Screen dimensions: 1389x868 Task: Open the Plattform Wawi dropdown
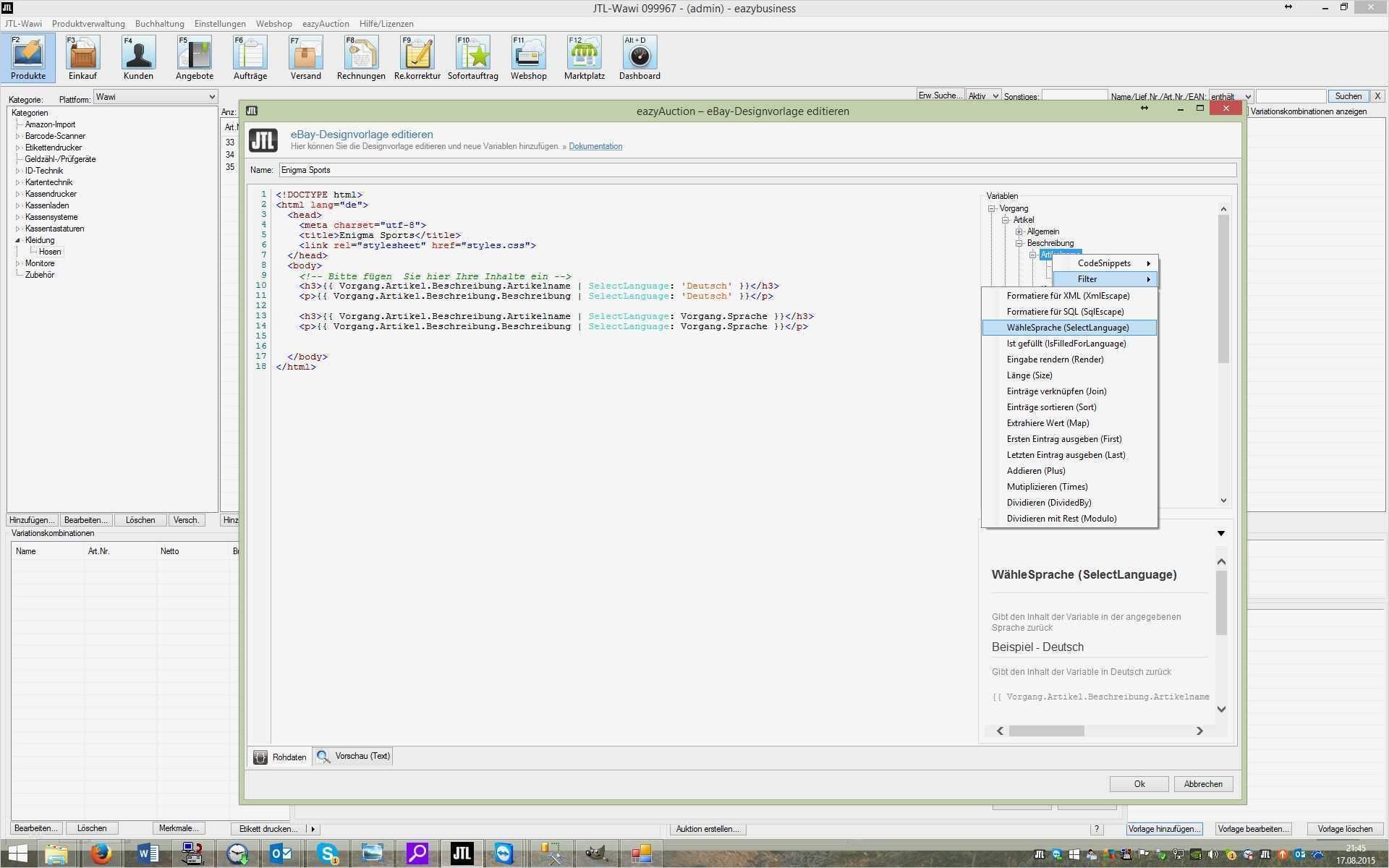click(156, 97)
